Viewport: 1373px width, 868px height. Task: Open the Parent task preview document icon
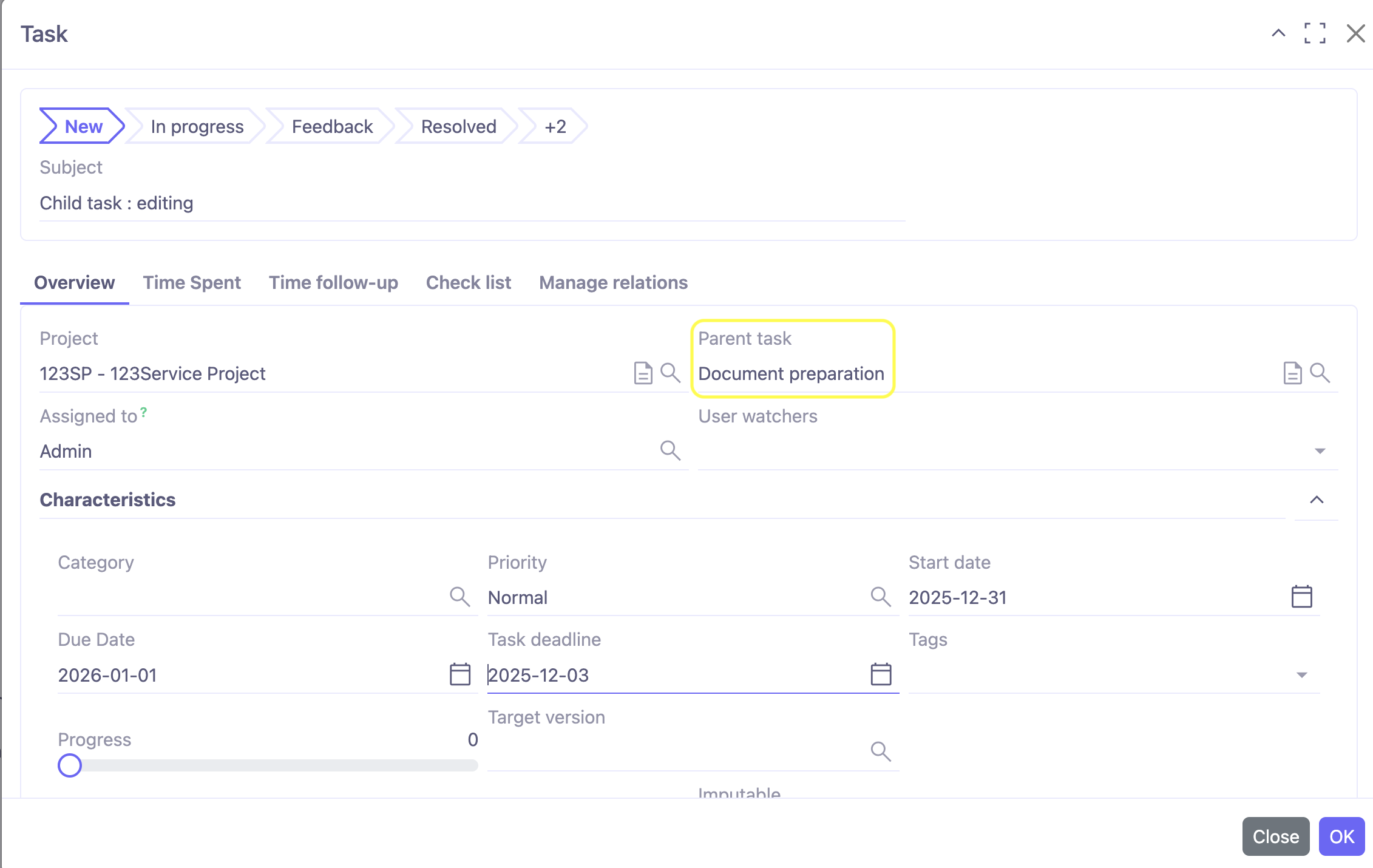pyautogui.click(x=1291, y=373)
